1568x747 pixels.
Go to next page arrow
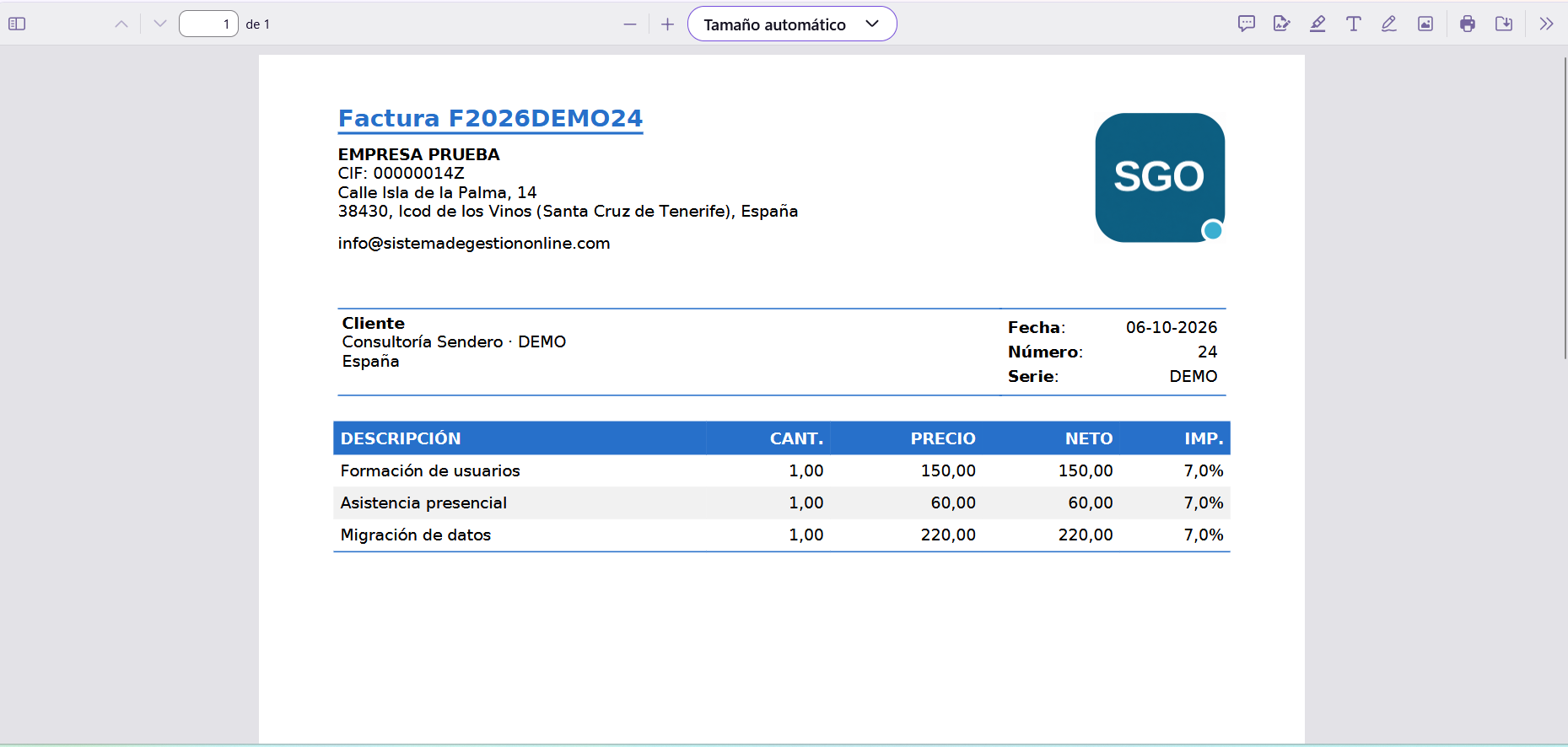[x=160, y=24]
